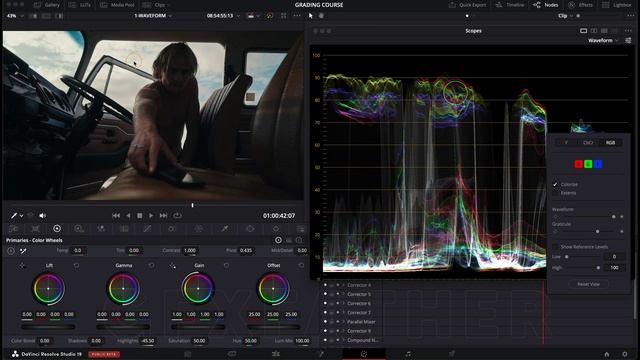Click the Pivot value field
This screenshot has width=640, height=360.
246,250
